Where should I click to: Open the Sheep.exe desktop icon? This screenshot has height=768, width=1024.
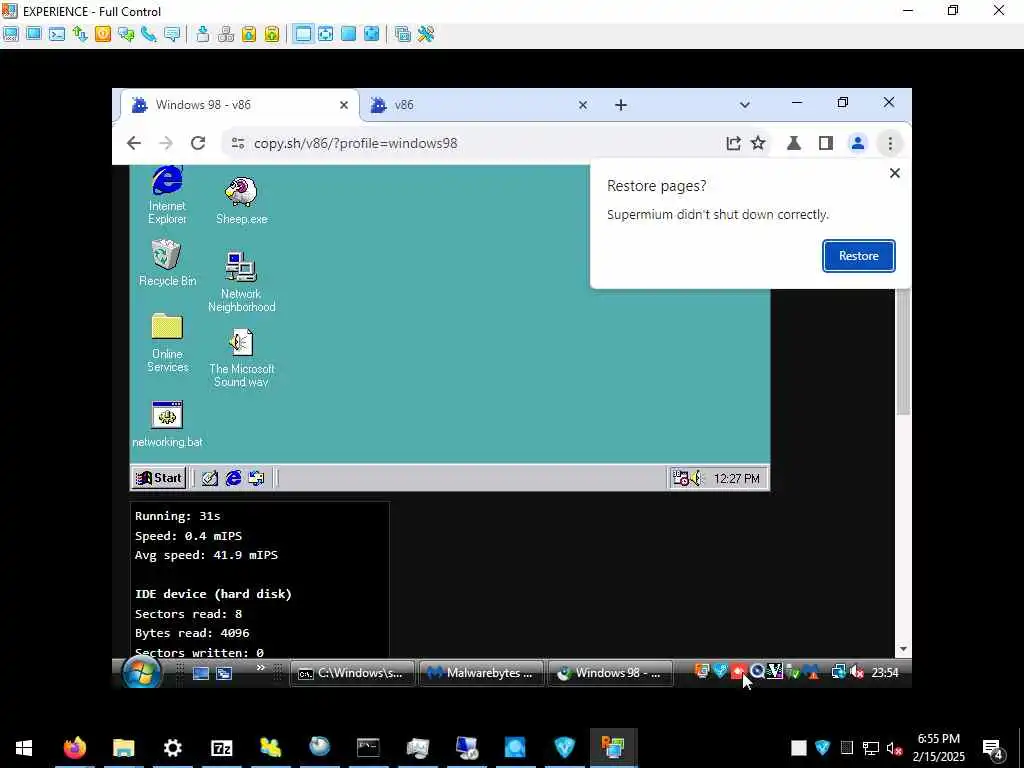click(242, 200)
